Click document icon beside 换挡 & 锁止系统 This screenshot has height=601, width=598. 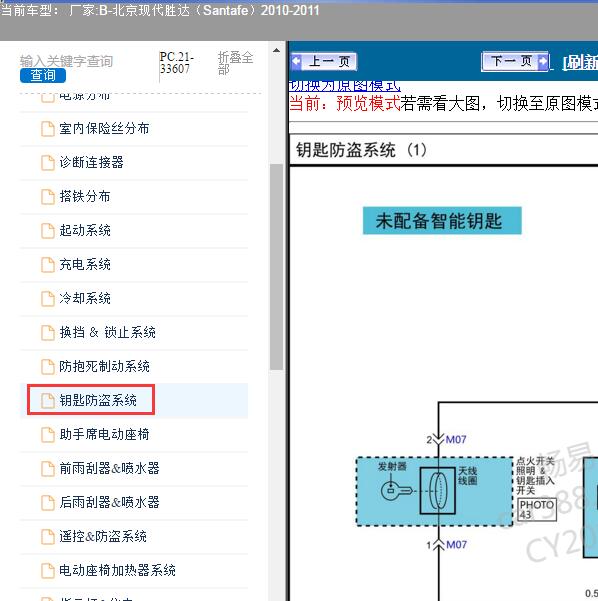[48, 332]
